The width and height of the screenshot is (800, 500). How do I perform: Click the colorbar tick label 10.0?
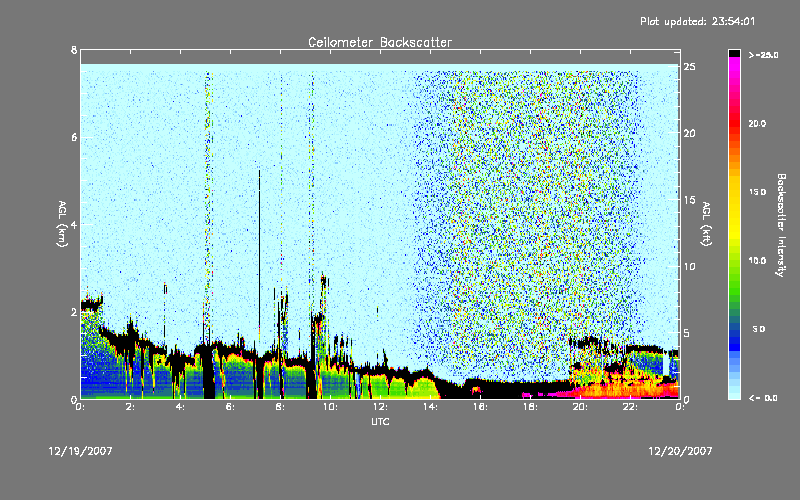click(x=757, y=261)
